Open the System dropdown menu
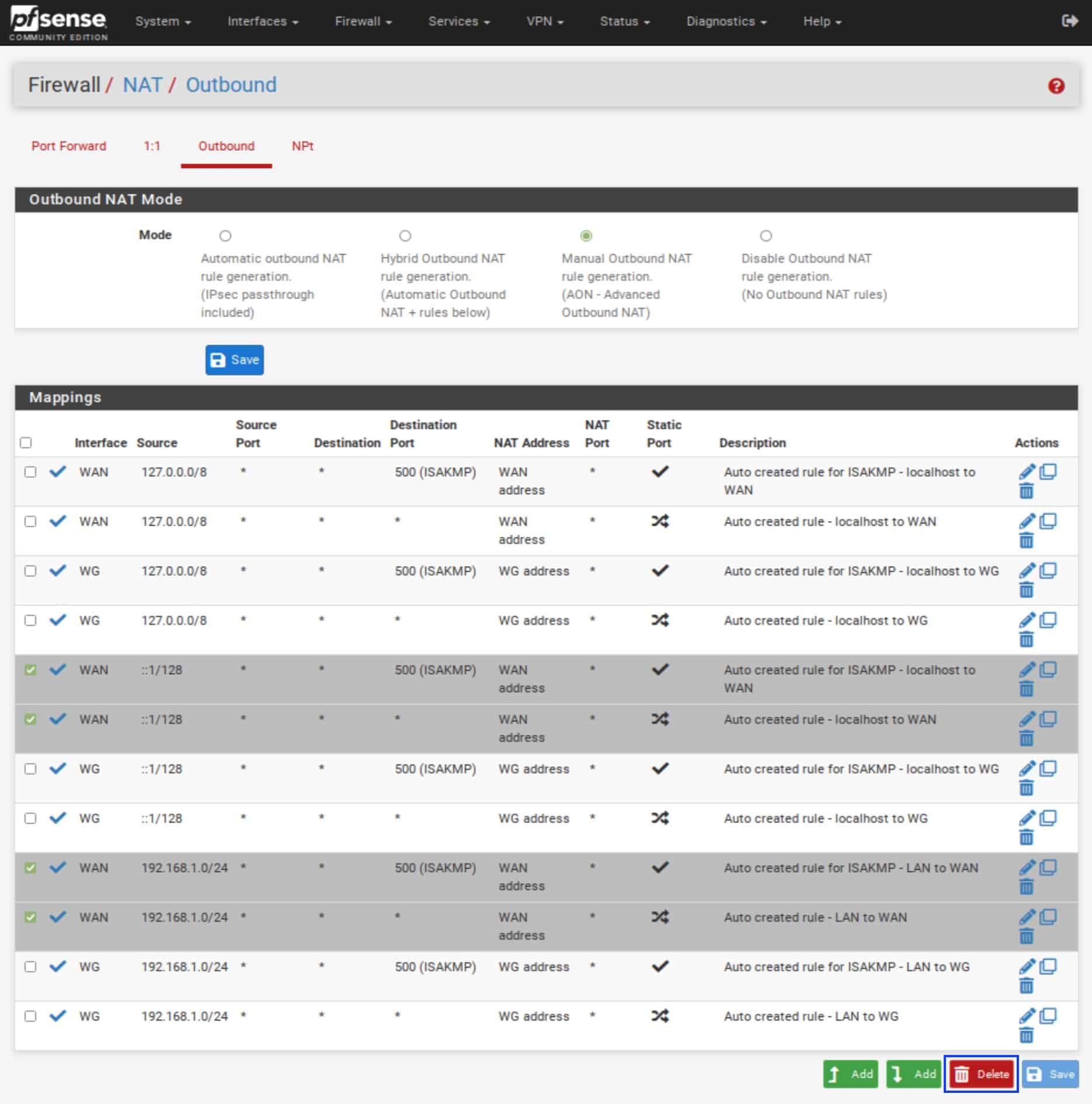1092x1104 pixels. click(163, 22)
